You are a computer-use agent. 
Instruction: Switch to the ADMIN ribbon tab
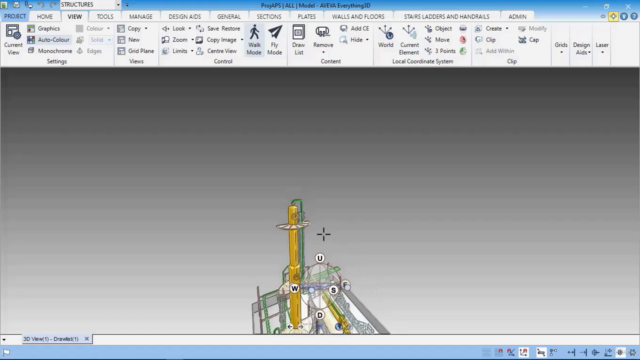[x=517, y=16]
